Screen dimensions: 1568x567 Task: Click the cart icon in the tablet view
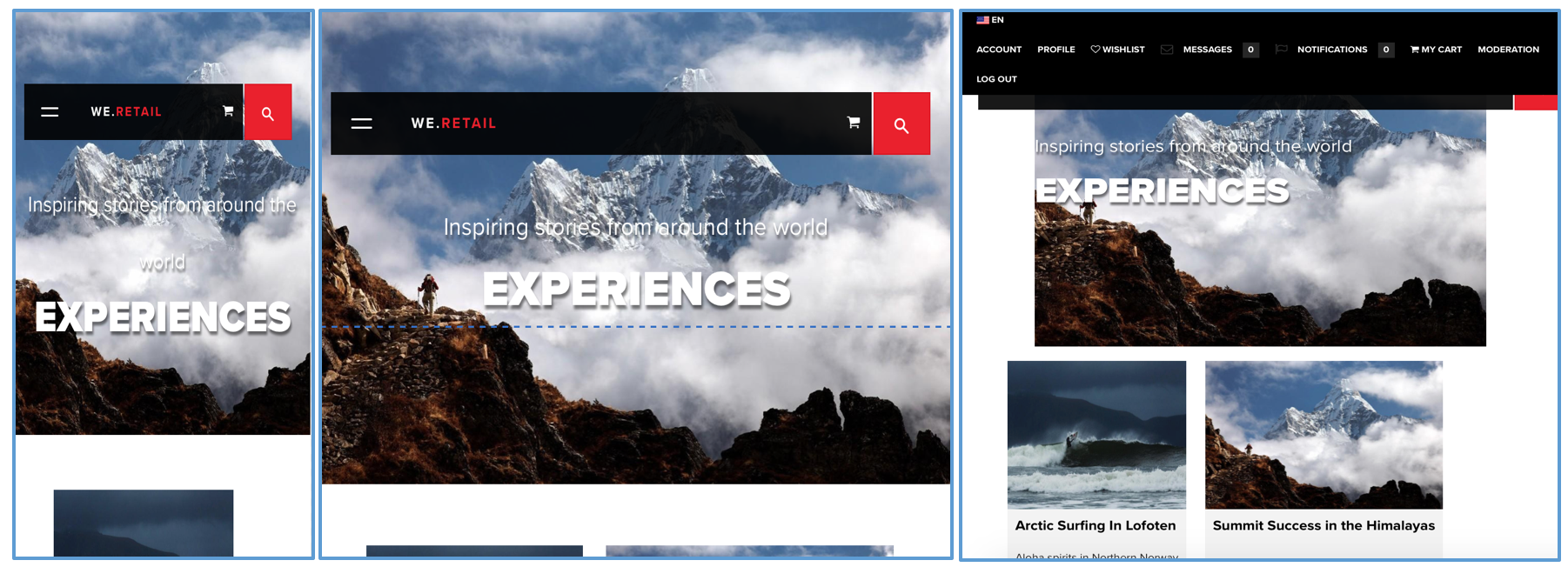click(x=854, y=123)
